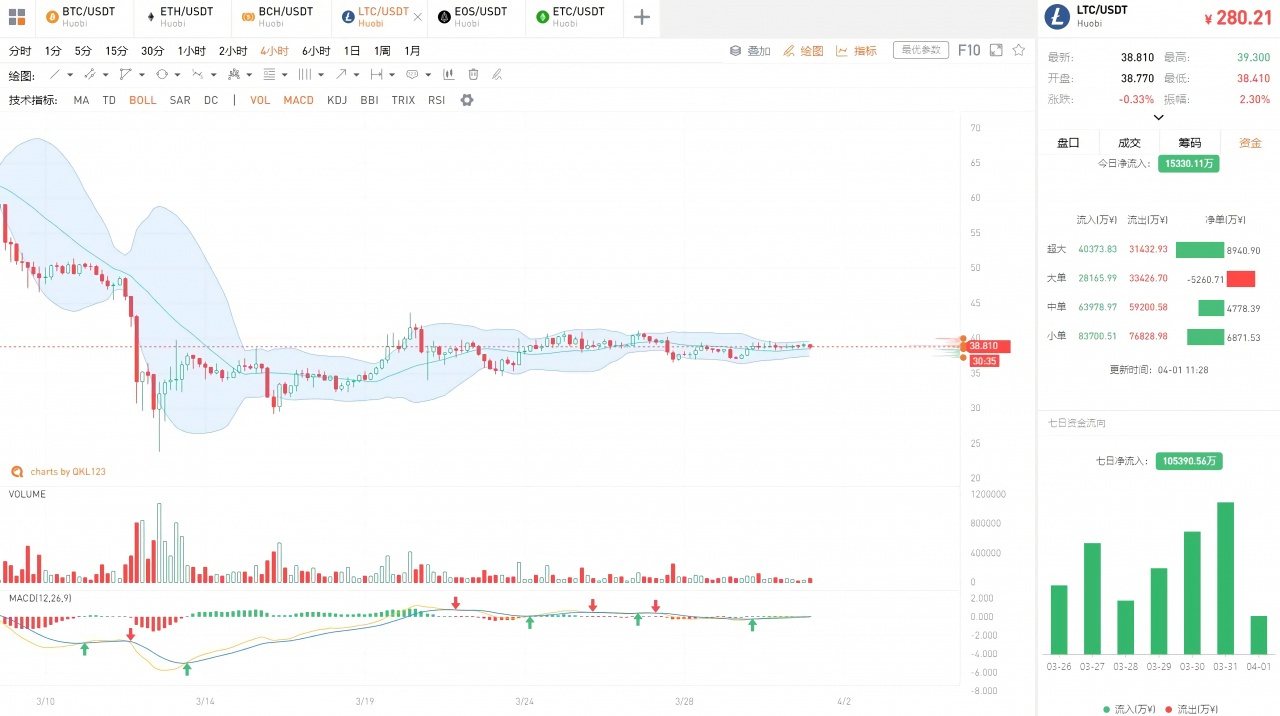Screen dimensions: 1280x716
Task: Open the grid layout menu icon
Action: (16, 17)
